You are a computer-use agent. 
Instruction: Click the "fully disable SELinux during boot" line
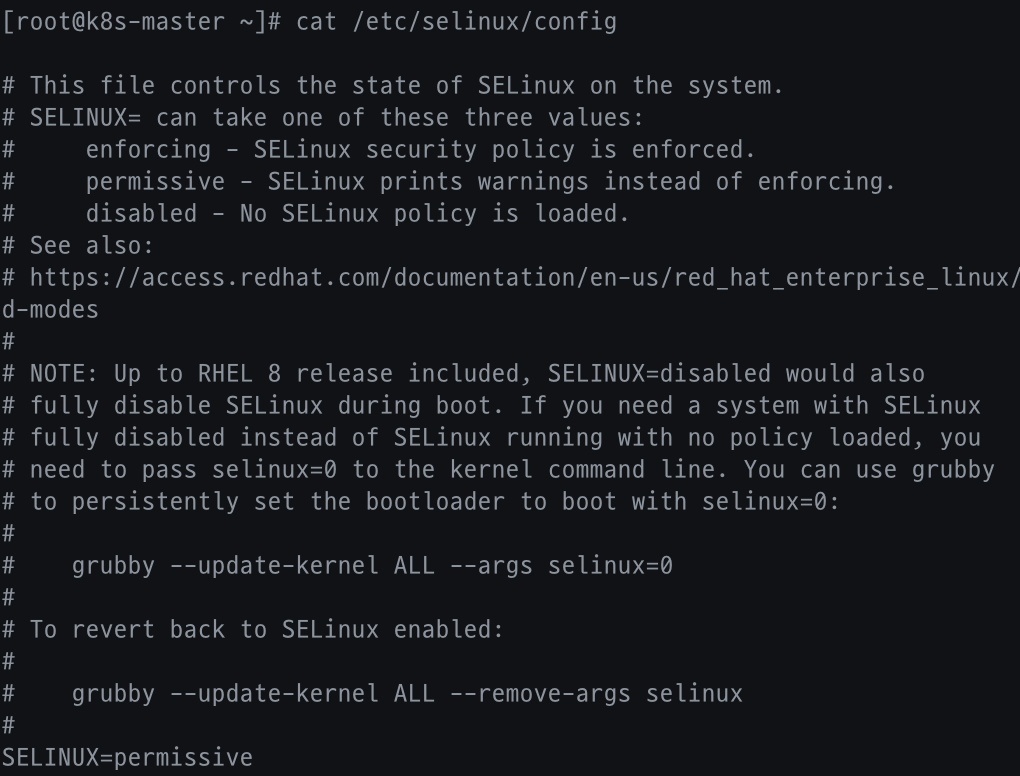coord(505,405)
